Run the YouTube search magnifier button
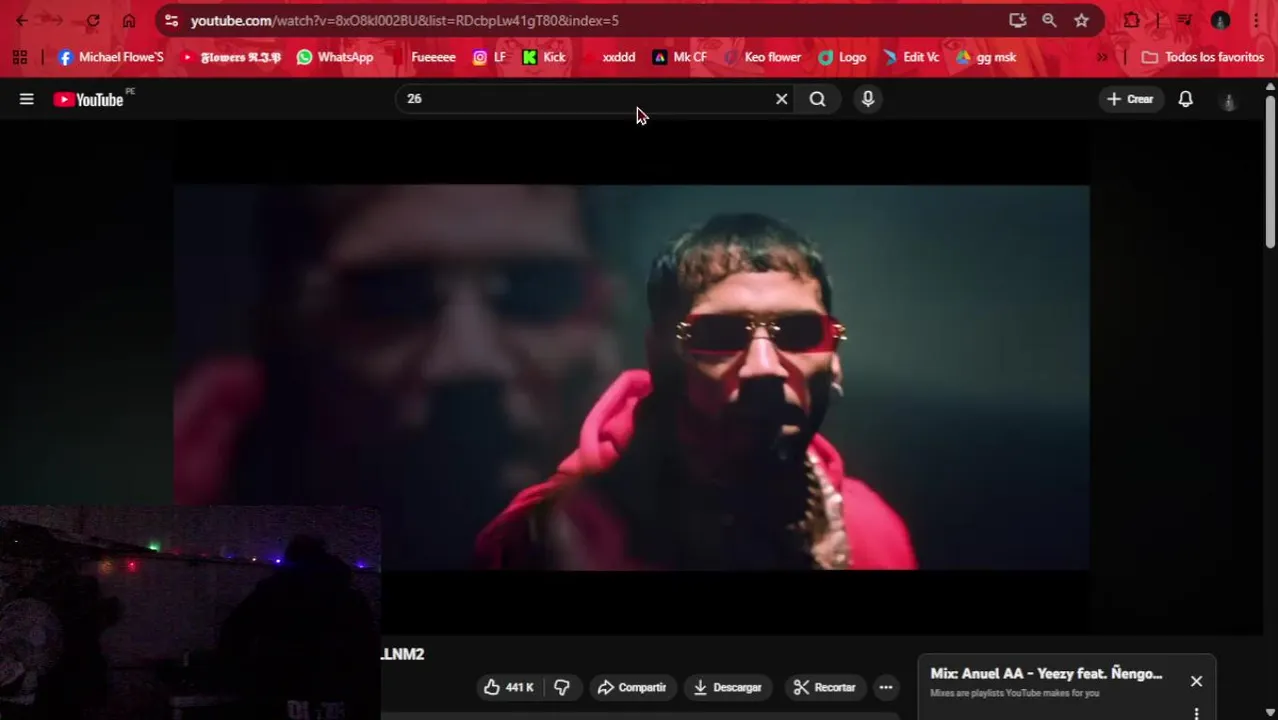Screen dimensions: 1278x720 click(x=818, y=99)
